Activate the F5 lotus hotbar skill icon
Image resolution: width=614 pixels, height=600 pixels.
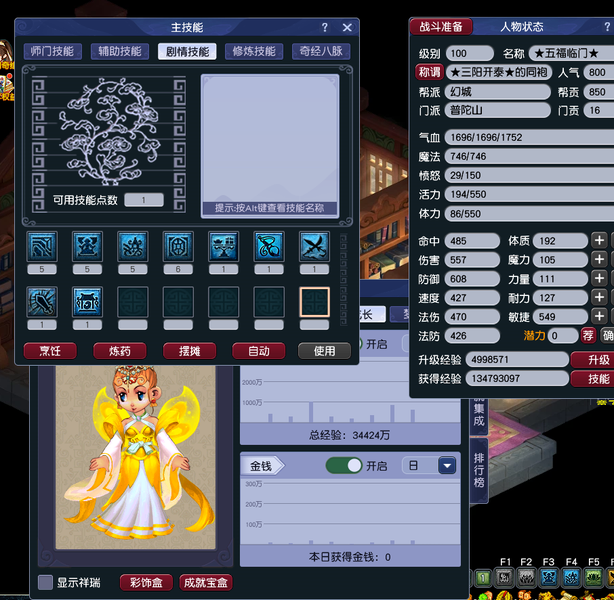[x=594, y=578]
